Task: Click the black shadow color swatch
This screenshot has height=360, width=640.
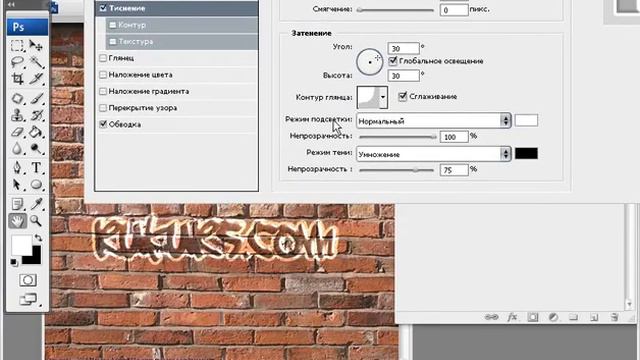Action: coord(526,153)
